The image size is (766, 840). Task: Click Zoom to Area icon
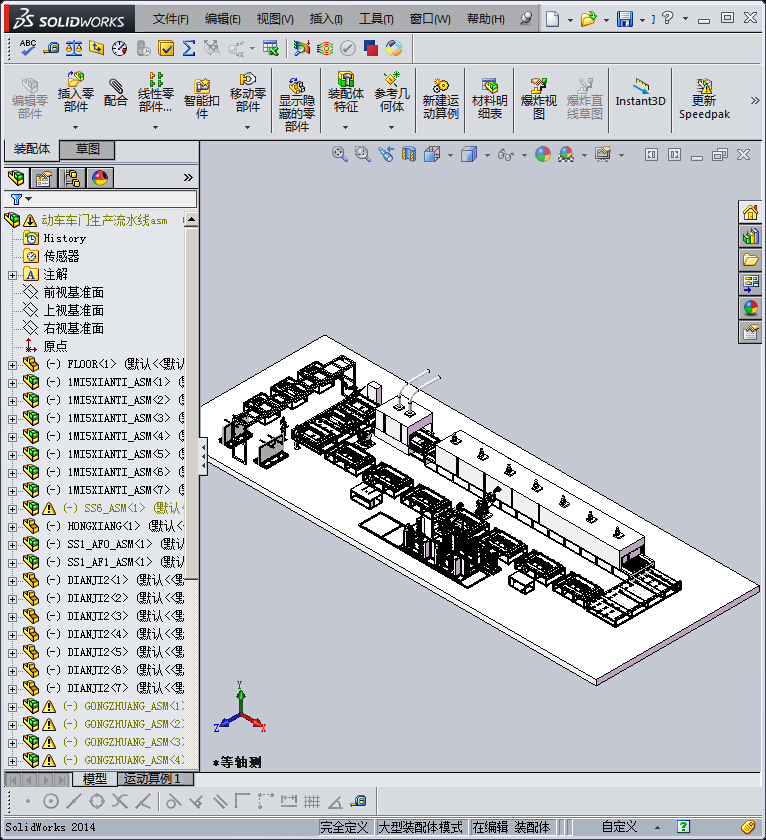[363, 154]
